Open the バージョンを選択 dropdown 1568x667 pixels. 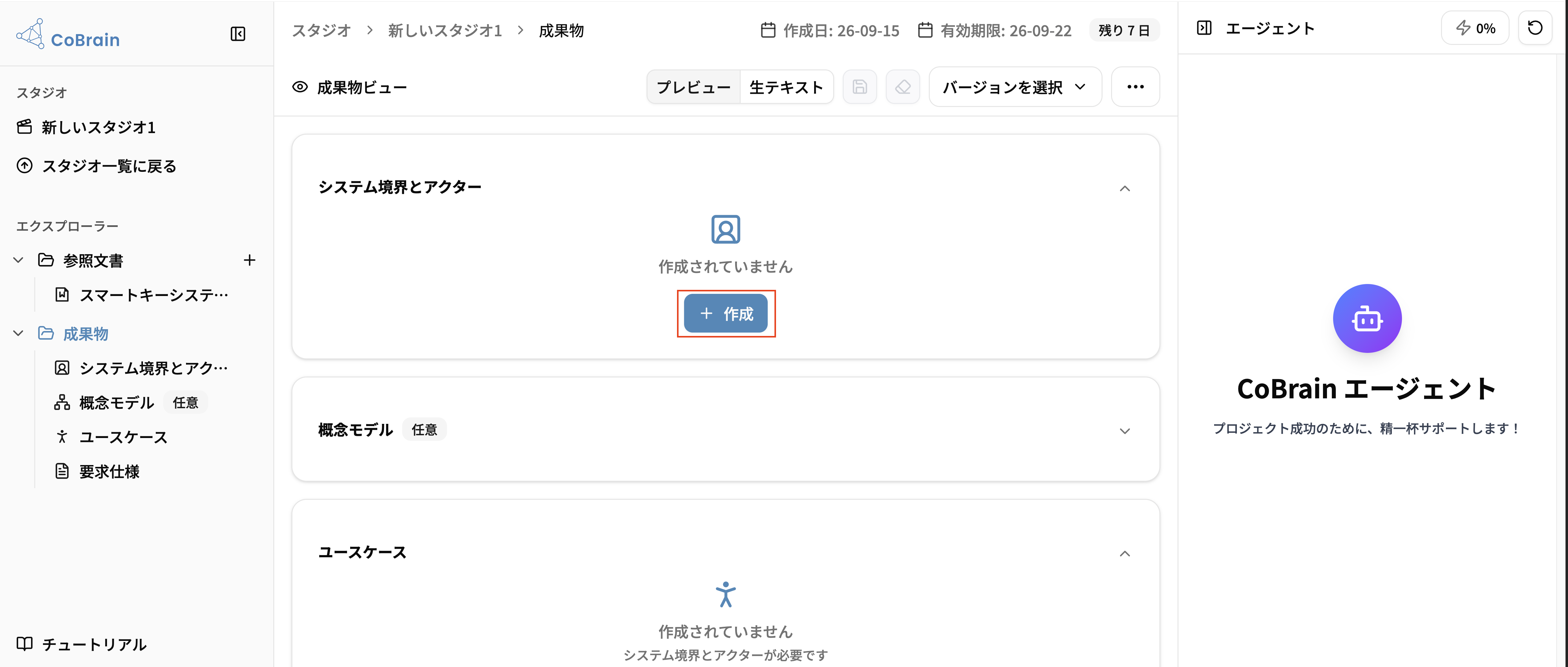[x=1015, y=87]
